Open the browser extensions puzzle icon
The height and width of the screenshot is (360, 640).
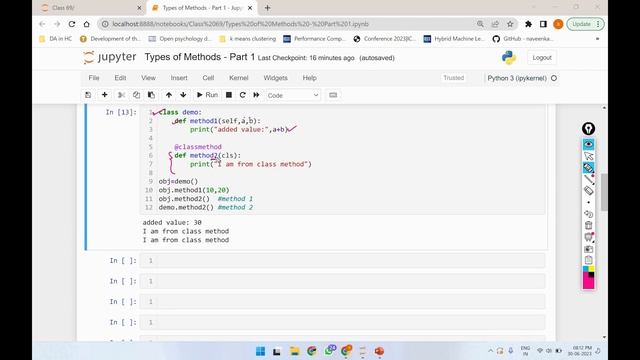pos(528,24)
